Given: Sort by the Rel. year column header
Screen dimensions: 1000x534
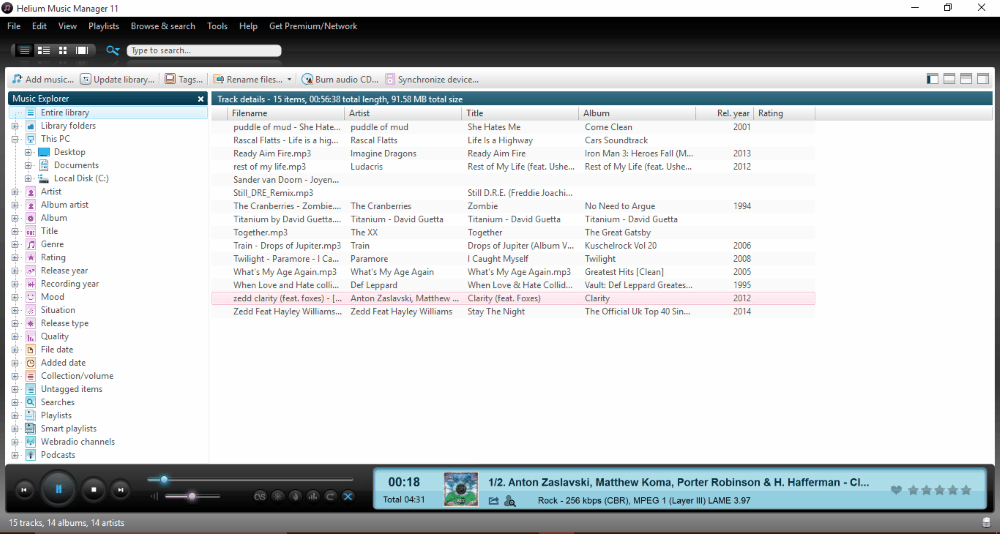Looking at the screenshot, I should coord(724,113).
